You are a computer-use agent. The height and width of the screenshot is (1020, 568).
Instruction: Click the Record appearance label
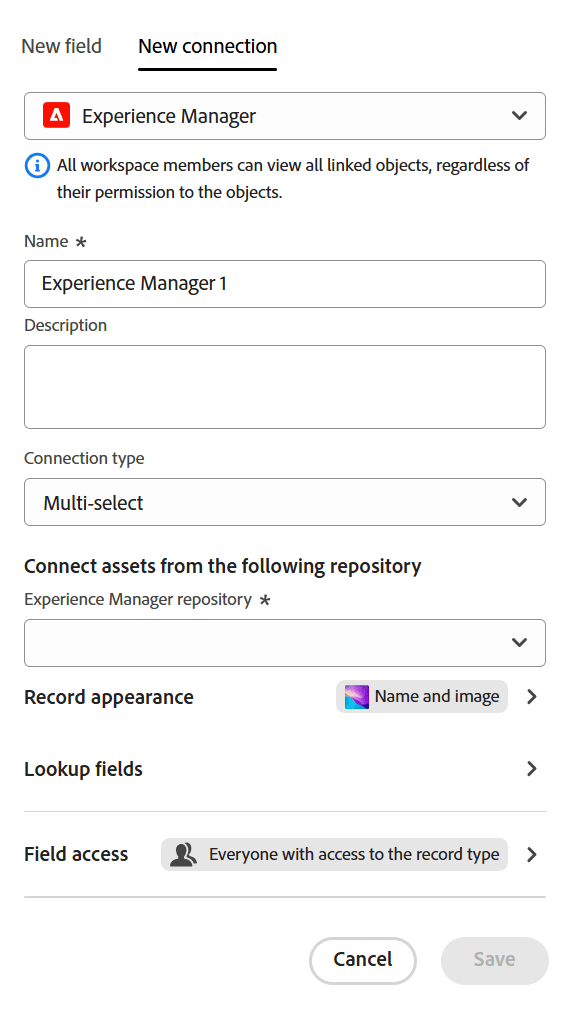pyautogui.click(x=109, y=697)
